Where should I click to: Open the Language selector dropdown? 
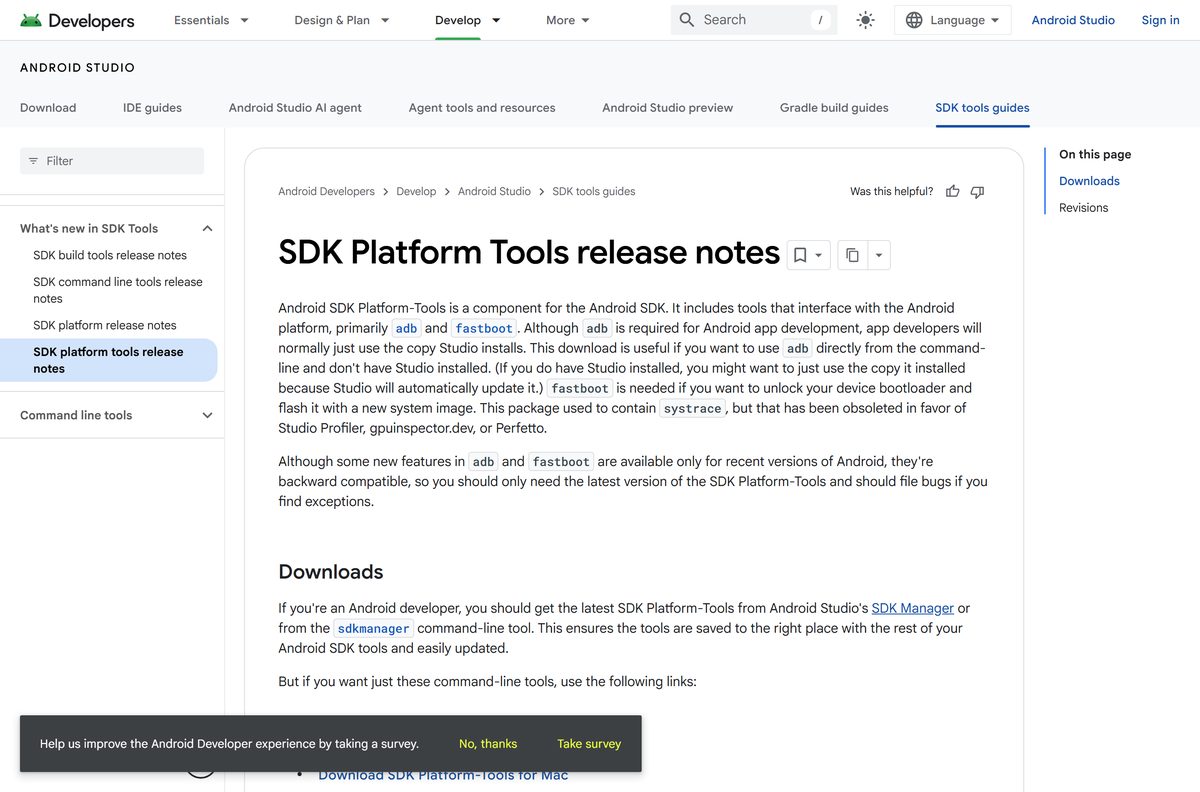953,20
